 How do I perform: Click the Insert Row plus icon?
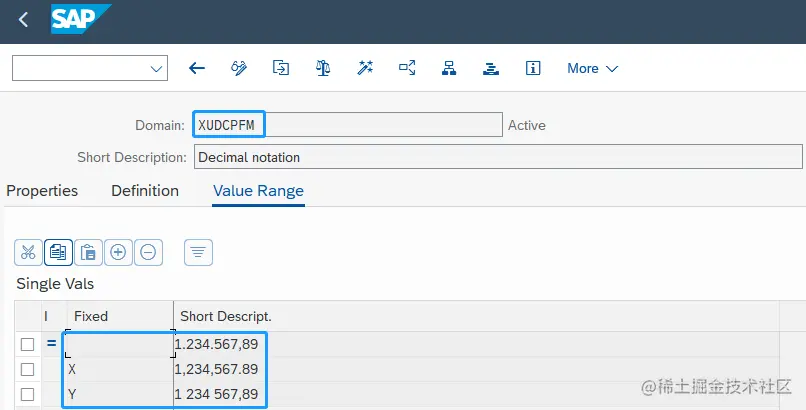coord(118,252)
